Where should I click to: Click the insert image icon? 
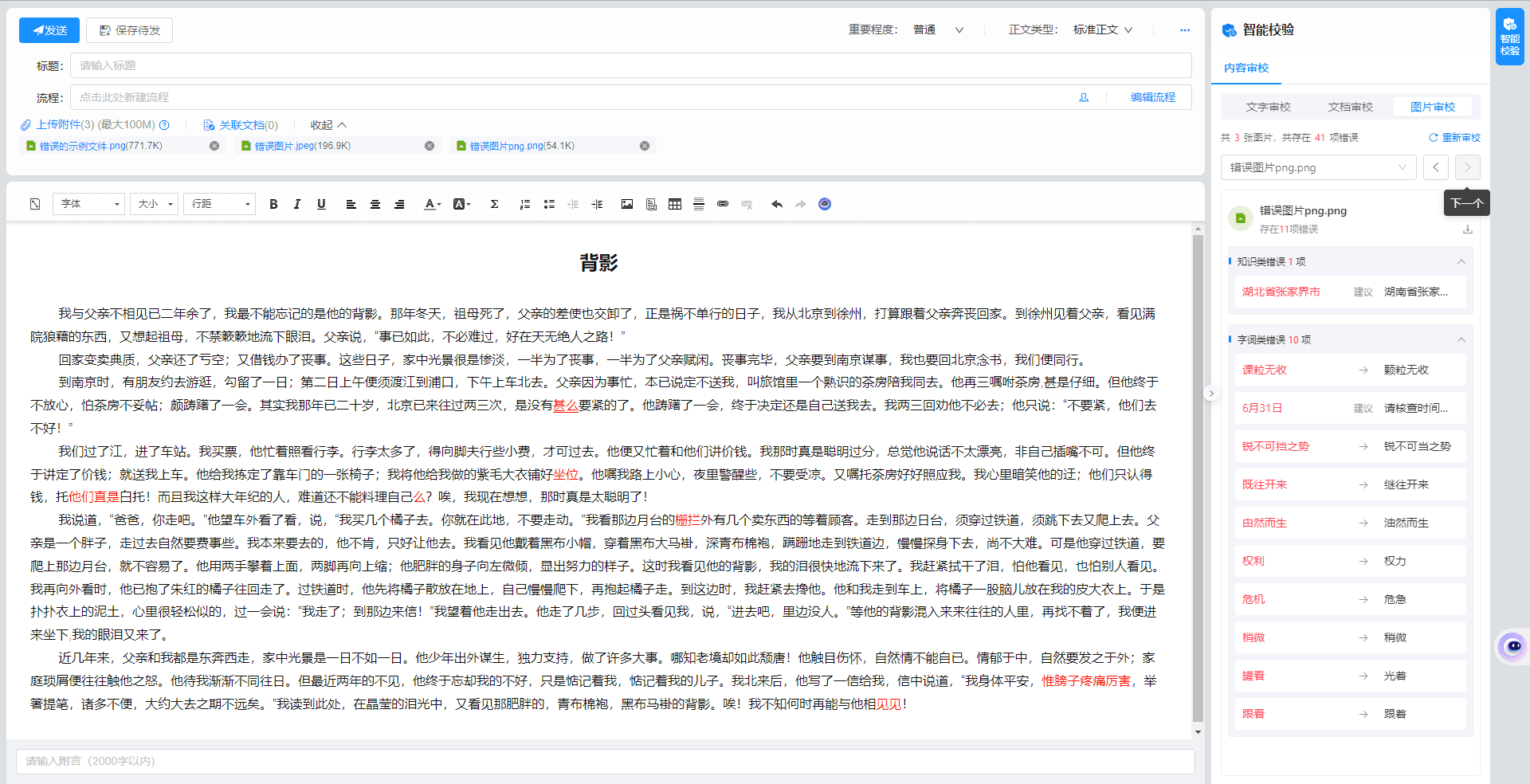(x=627, y=204)
